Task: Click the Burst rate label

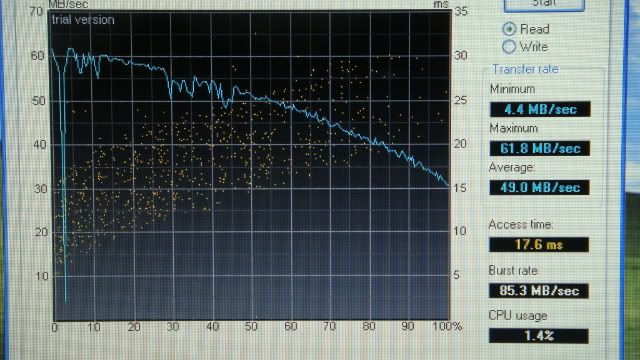Action: click(x=513, y=271)
